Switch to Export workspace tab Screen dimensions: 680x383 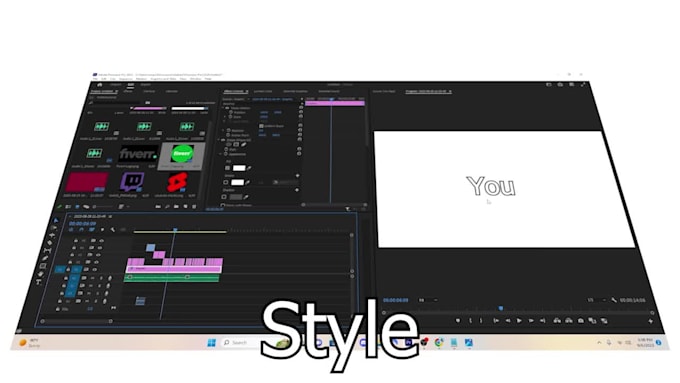(146, 85)
